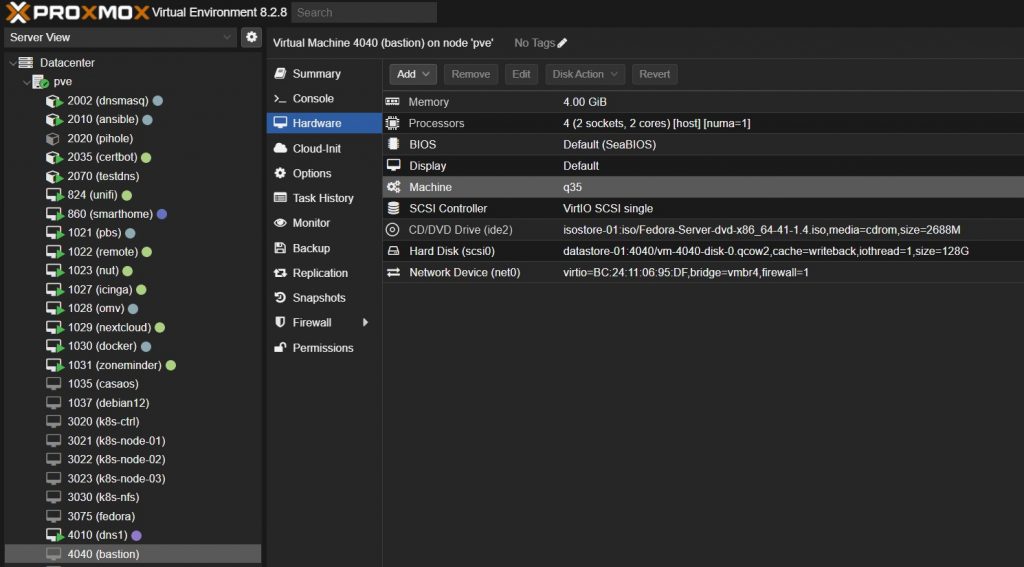Select the 1029 (nextcloud) VM in tree
This screenshot has height=567, width=1024.
coord(109,327)
